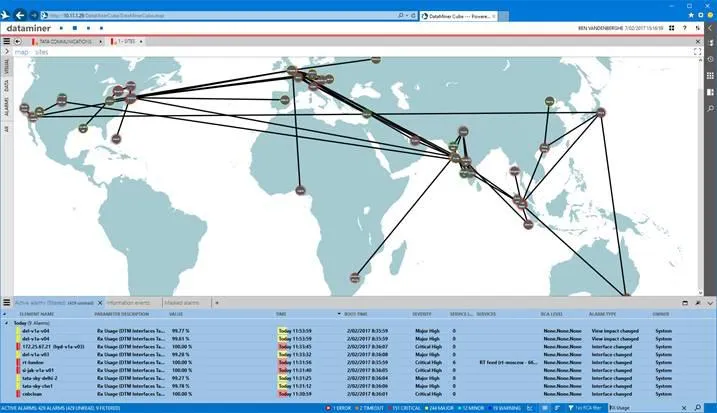Click the West Africa site node on map
The height and width of the screenshot is (413, 717).
click(x=300, y=190)
